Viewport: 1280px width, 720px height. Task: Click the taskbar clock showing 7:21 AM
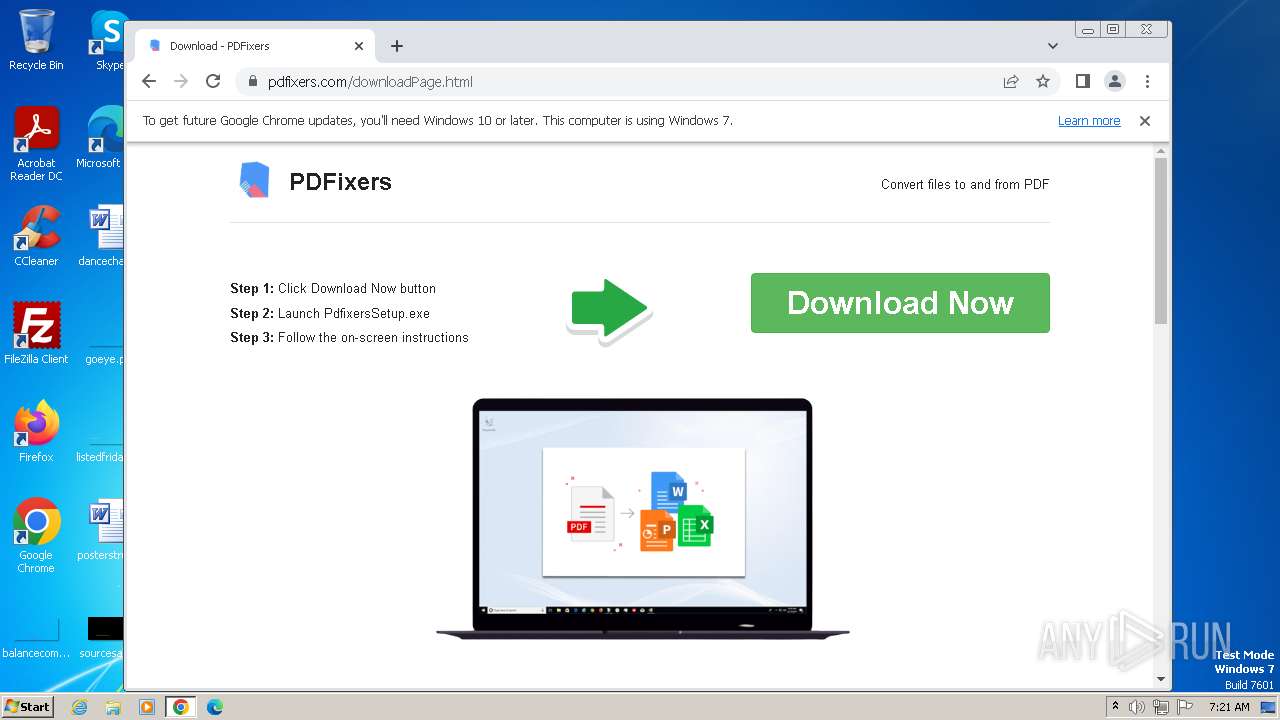point(1229,707)
